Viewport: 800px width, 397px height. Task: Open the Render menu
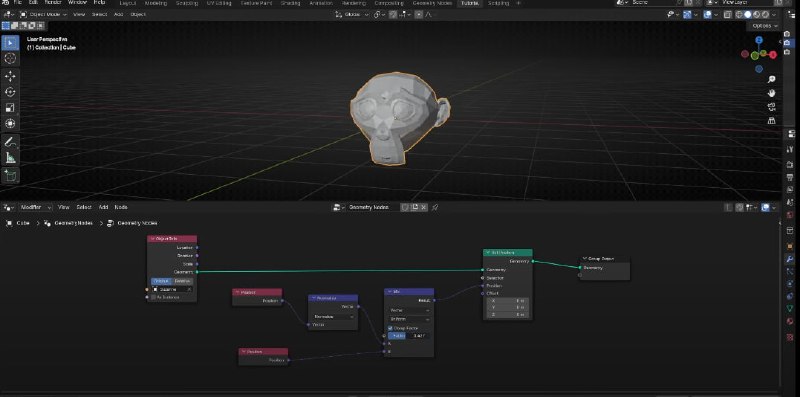[53, 3]
